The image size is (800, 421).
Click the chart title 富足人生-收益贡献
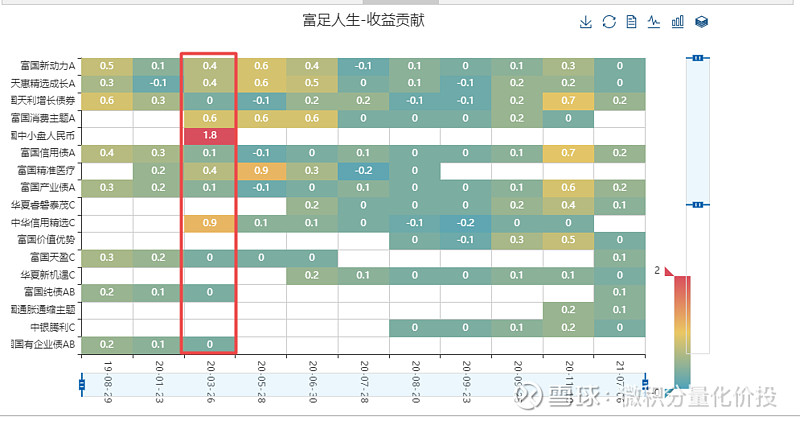(363, 20)
